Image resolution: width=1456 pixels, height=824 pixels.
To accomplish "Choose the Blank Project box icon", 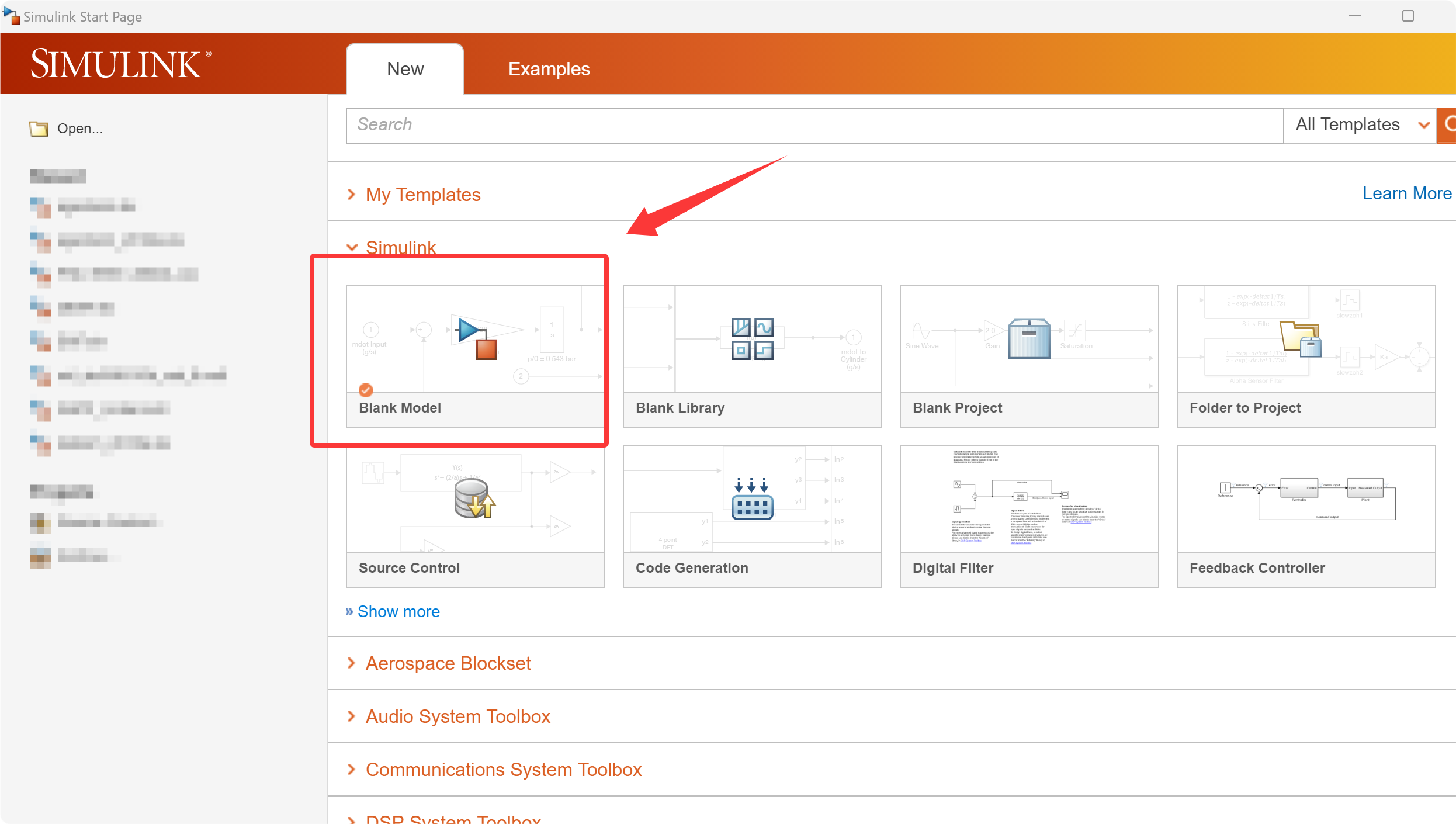I will [x=1029, y=338].
